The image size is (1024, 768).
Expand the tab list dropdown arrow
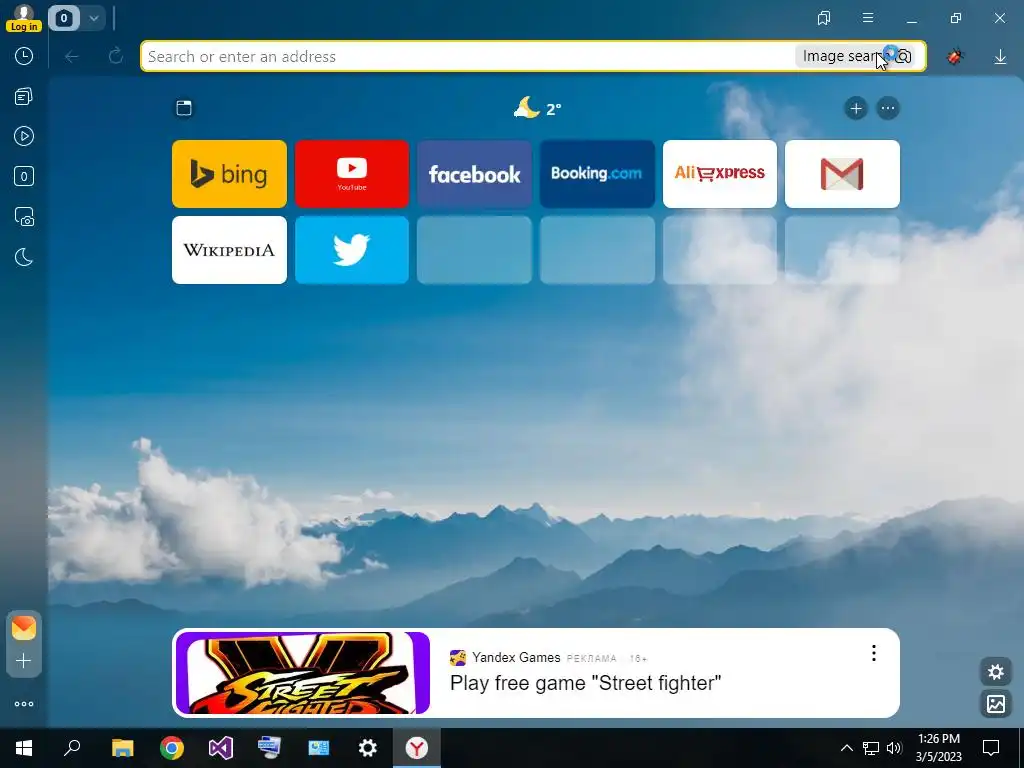[x=94, y=18]
